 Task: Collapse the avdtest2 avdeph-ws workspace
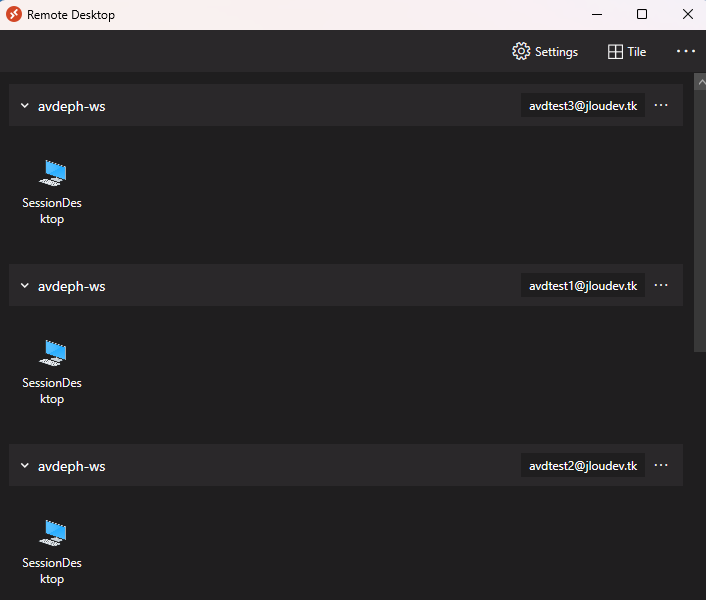[x=25, y=466]
